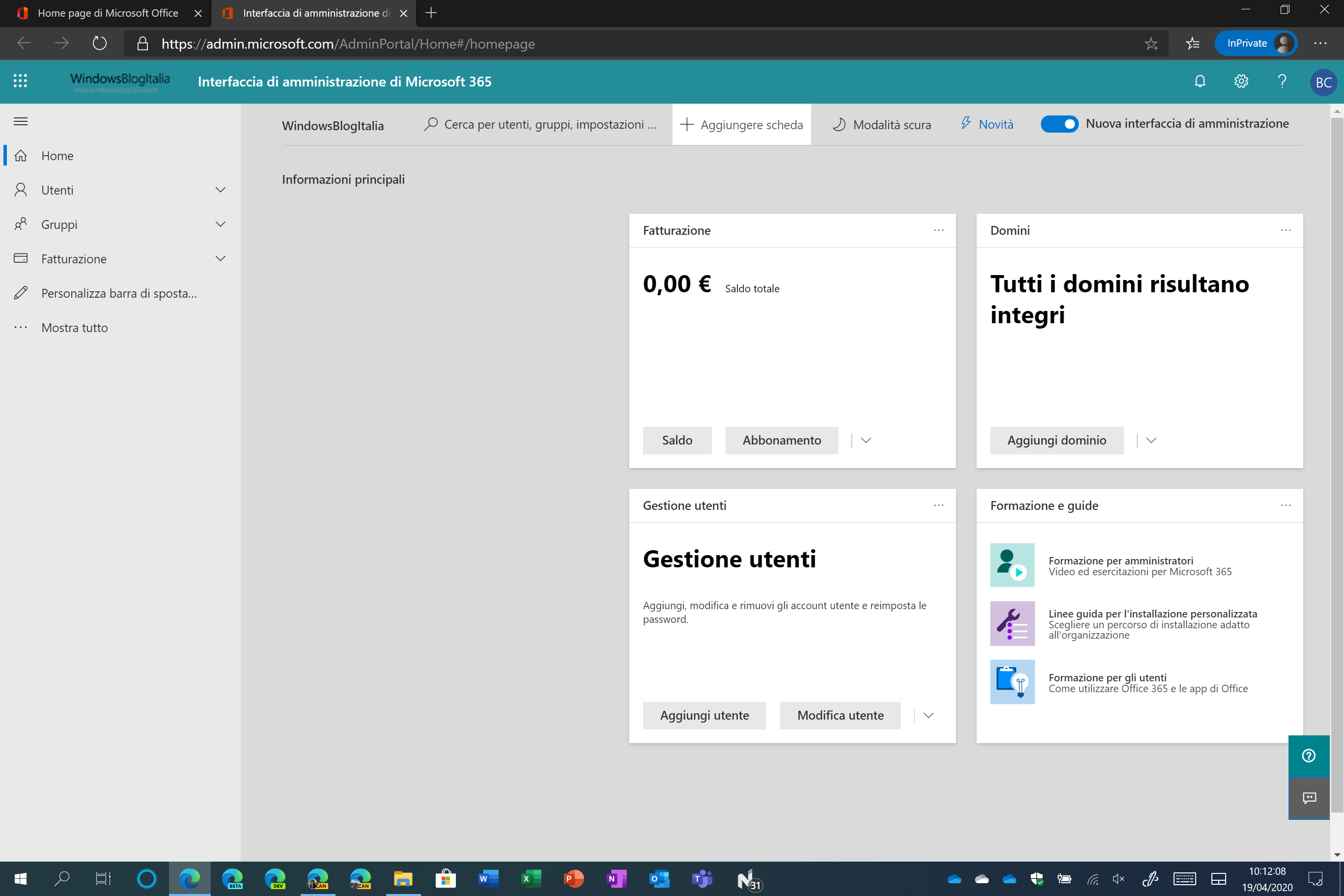Click Aggiungere scheda

741,125
